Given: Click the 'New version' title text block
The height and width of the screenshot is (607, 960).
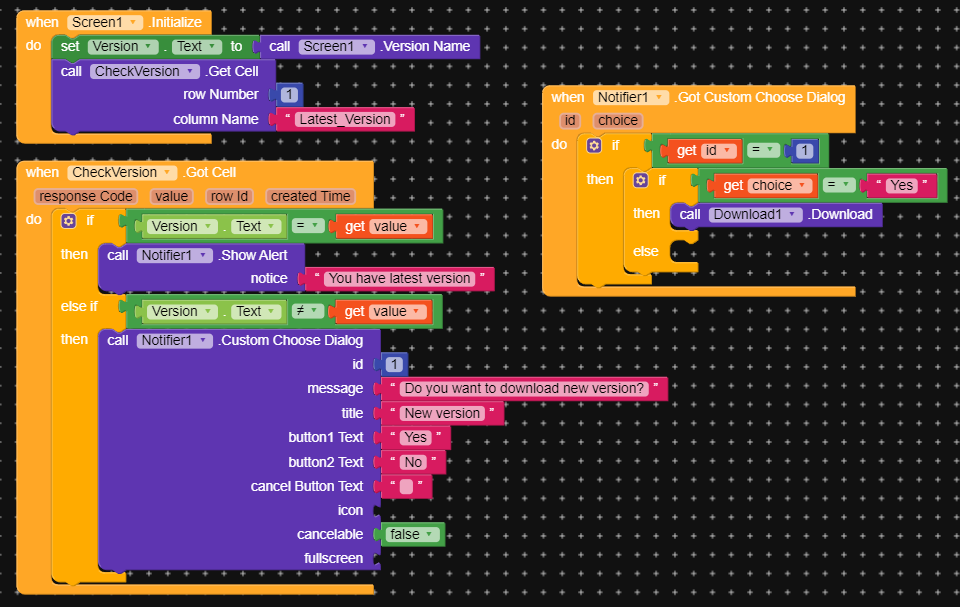Looking at the screenshot, I should click(x=442, y=413).
